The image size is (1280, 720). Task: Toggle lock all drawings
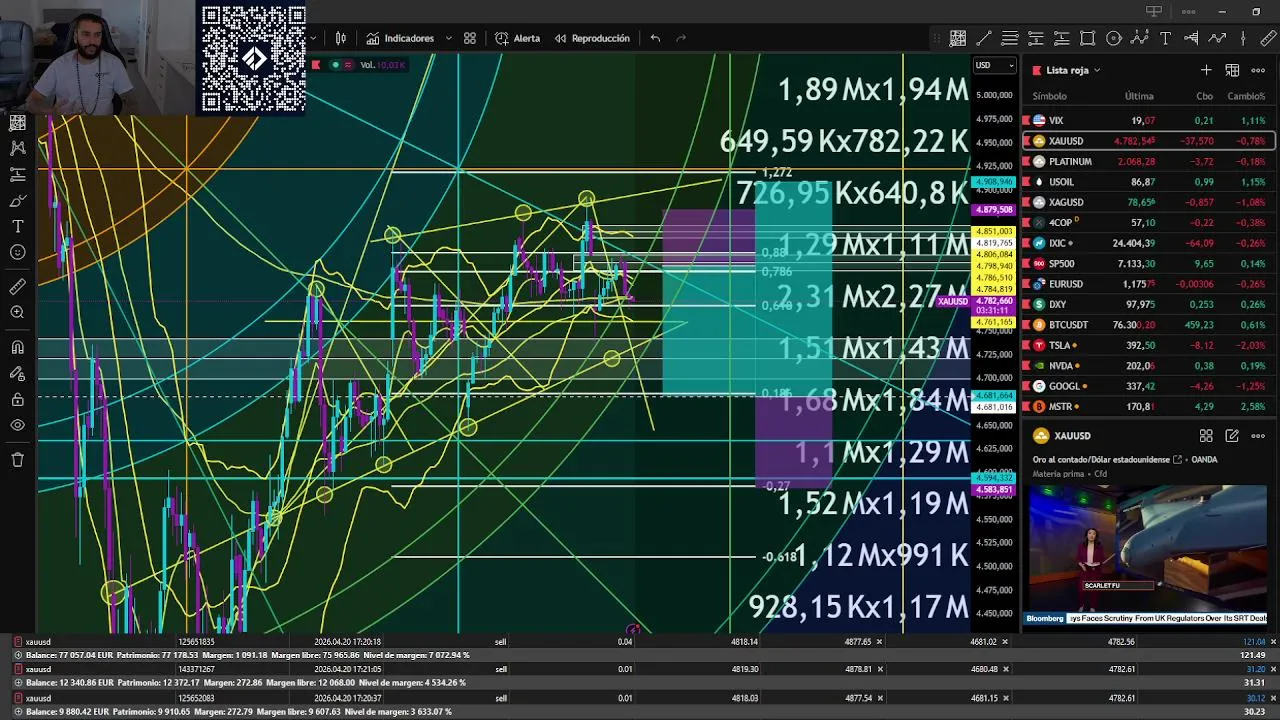(x=17, y=399)
